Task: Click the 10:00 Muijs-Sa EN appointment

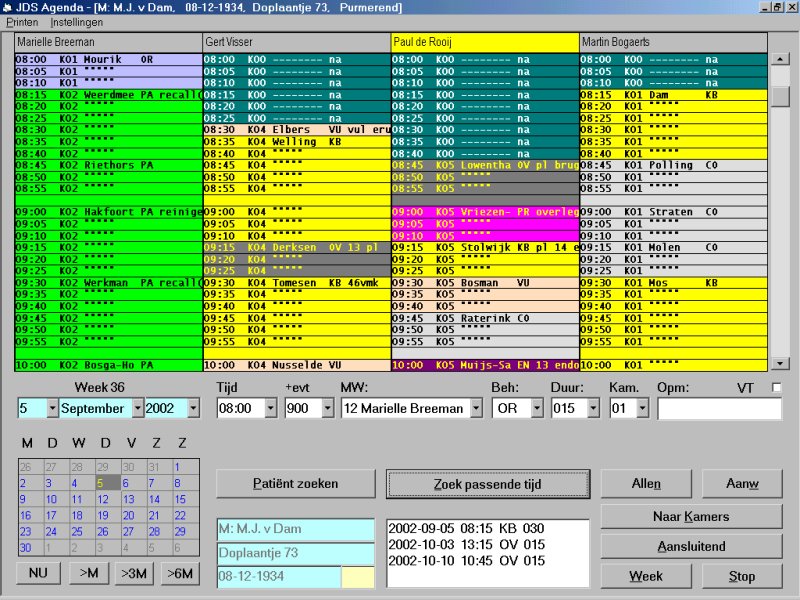Action: [485, 365]
